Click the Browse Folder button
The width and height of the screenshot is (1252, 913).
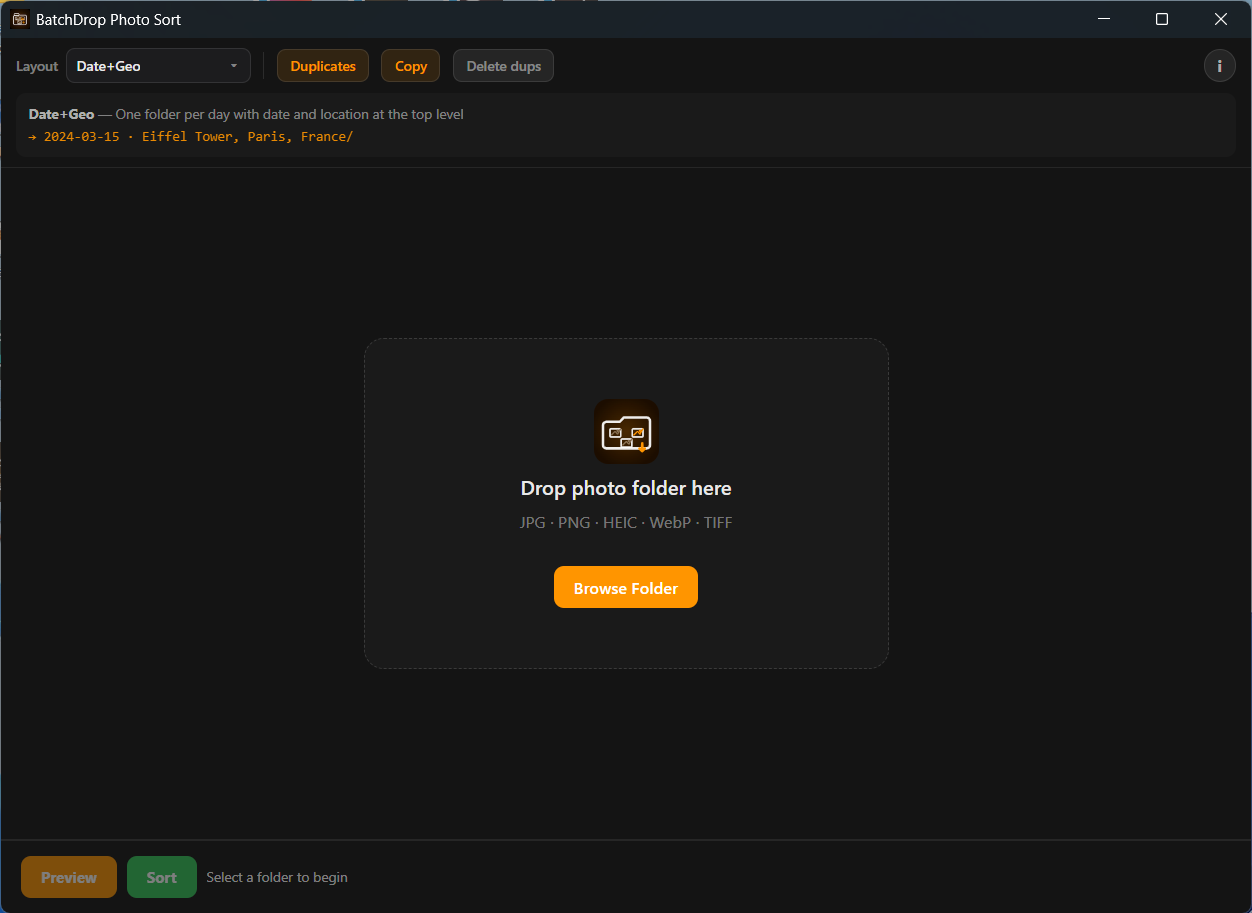click(x=626, y=588)
